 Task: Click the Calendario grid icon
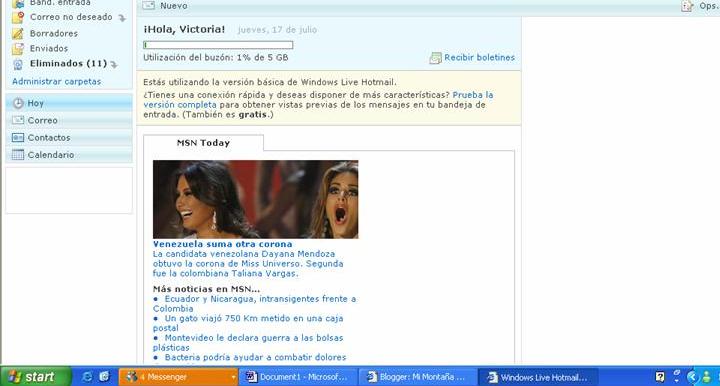click(18, 155)
